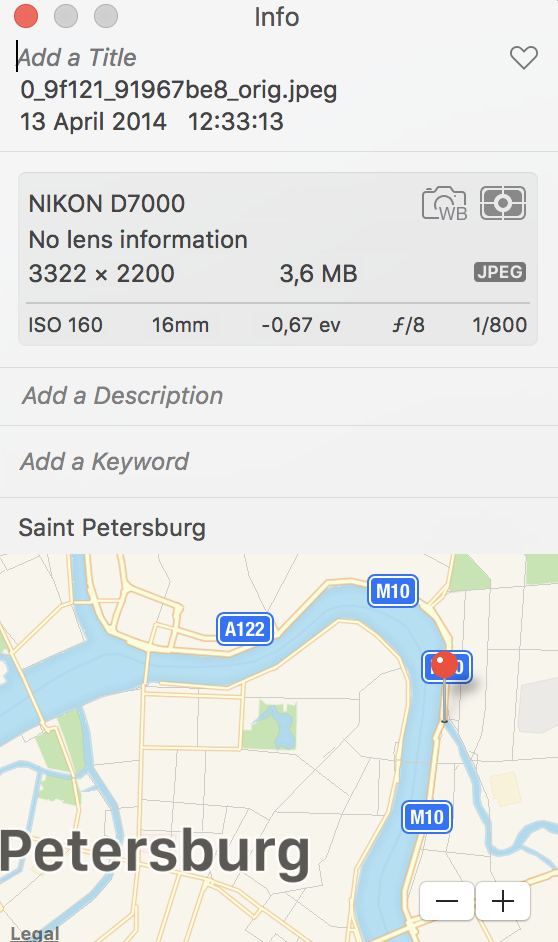The height and width of the screenshot is (942, 558).
Task: Click the metering mode icon
Action: (503, 203)
